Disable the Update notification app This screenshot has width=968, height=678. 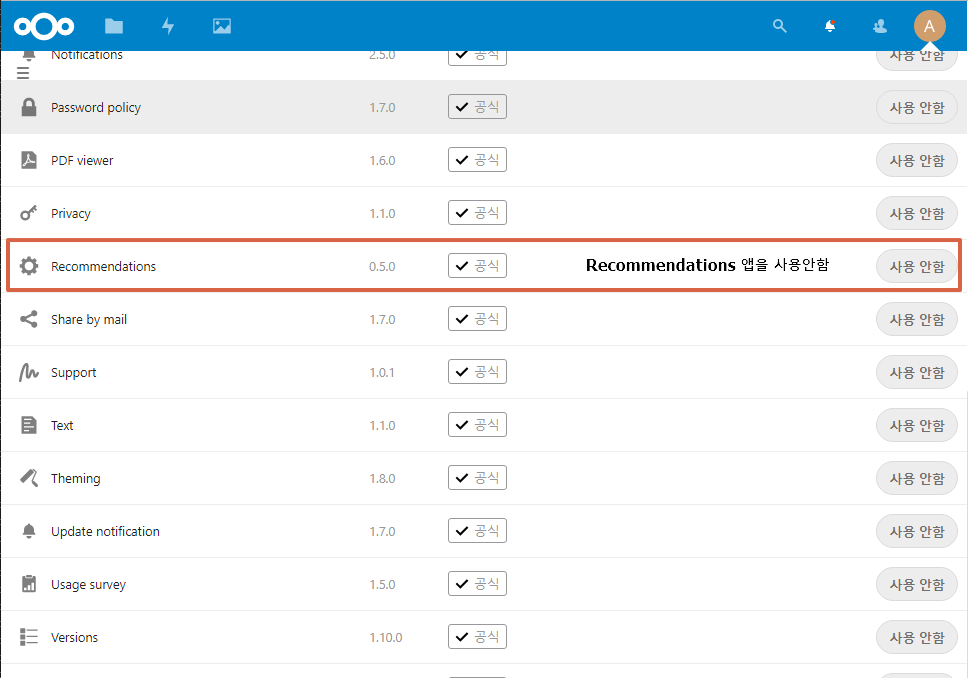(x=917, y=532)
